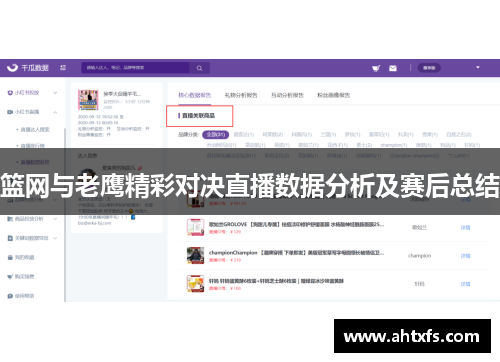Click the 我的收藏 sidebar label
This screenshot has height=362, width=500.
tap(24, 257)
